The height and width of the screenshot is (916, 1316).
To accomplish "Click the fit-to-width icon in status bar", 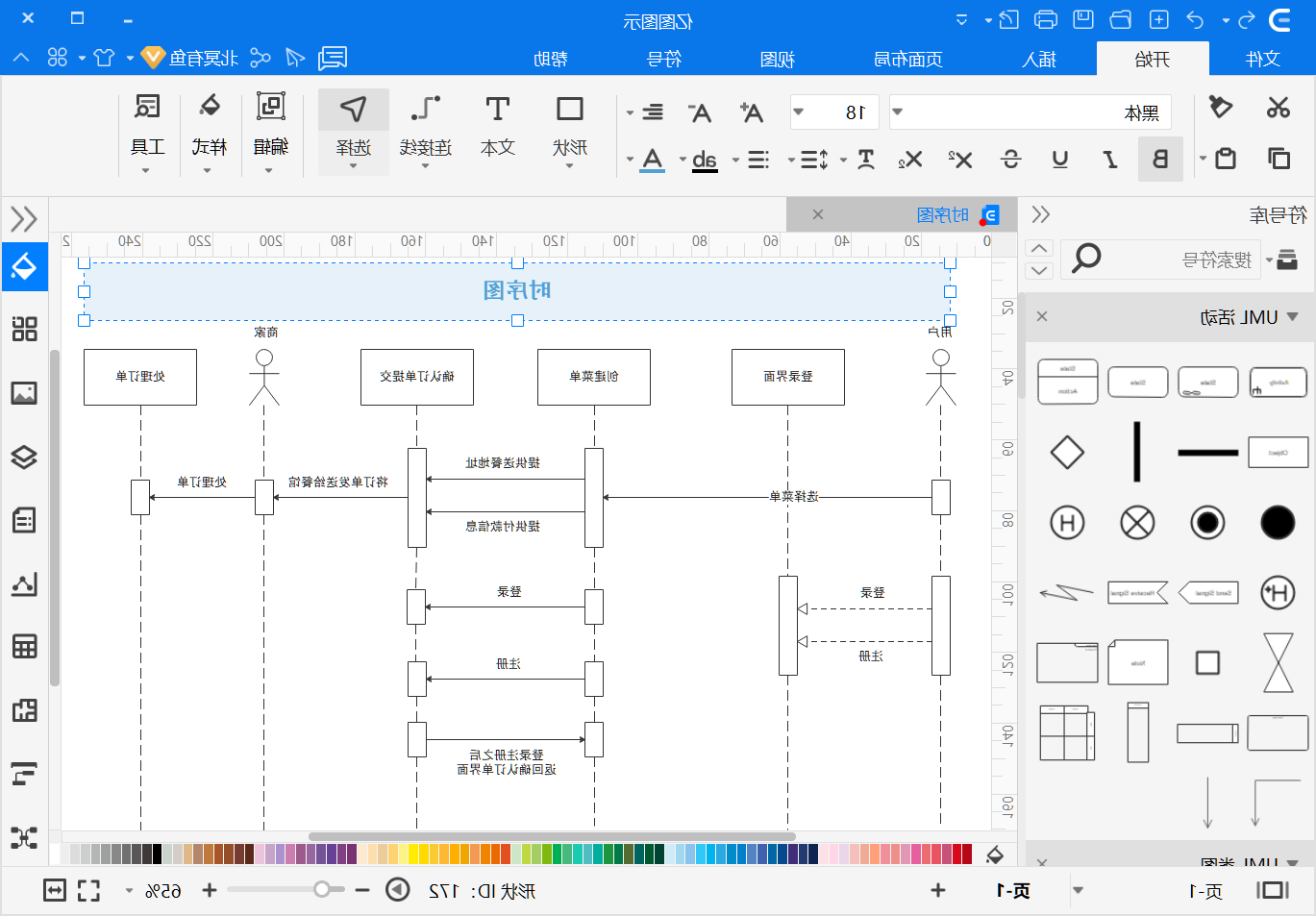I will (x=55, y=891).
